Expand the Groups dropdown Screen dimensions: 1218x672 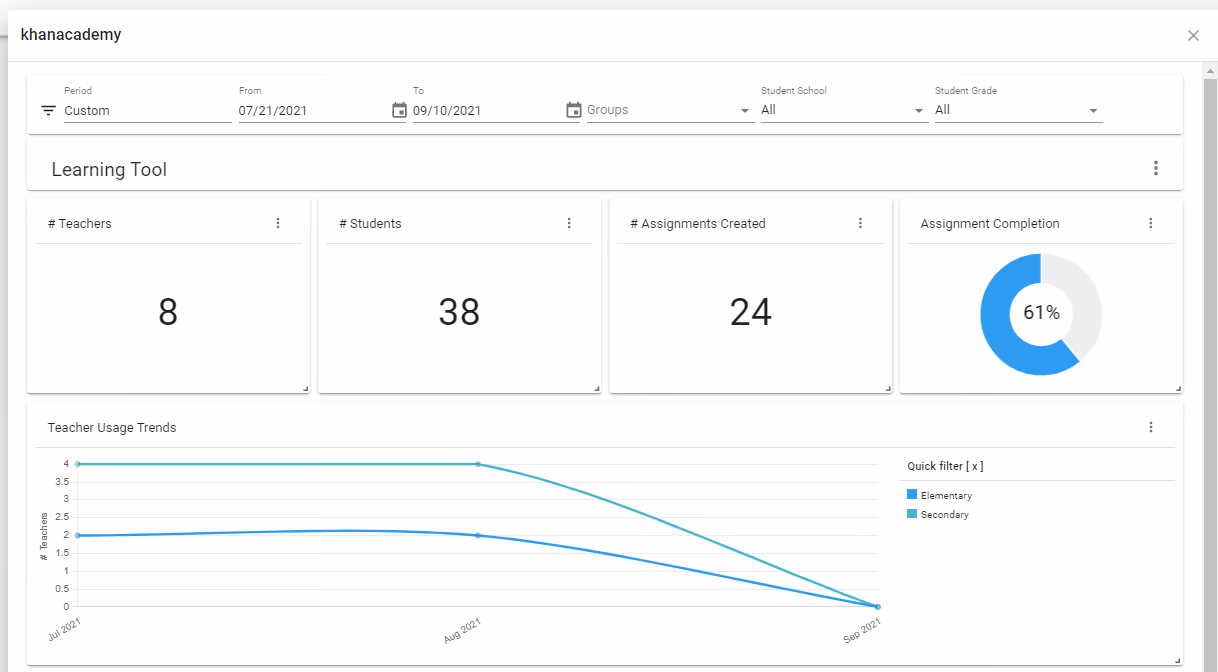[x=670, y=110]
